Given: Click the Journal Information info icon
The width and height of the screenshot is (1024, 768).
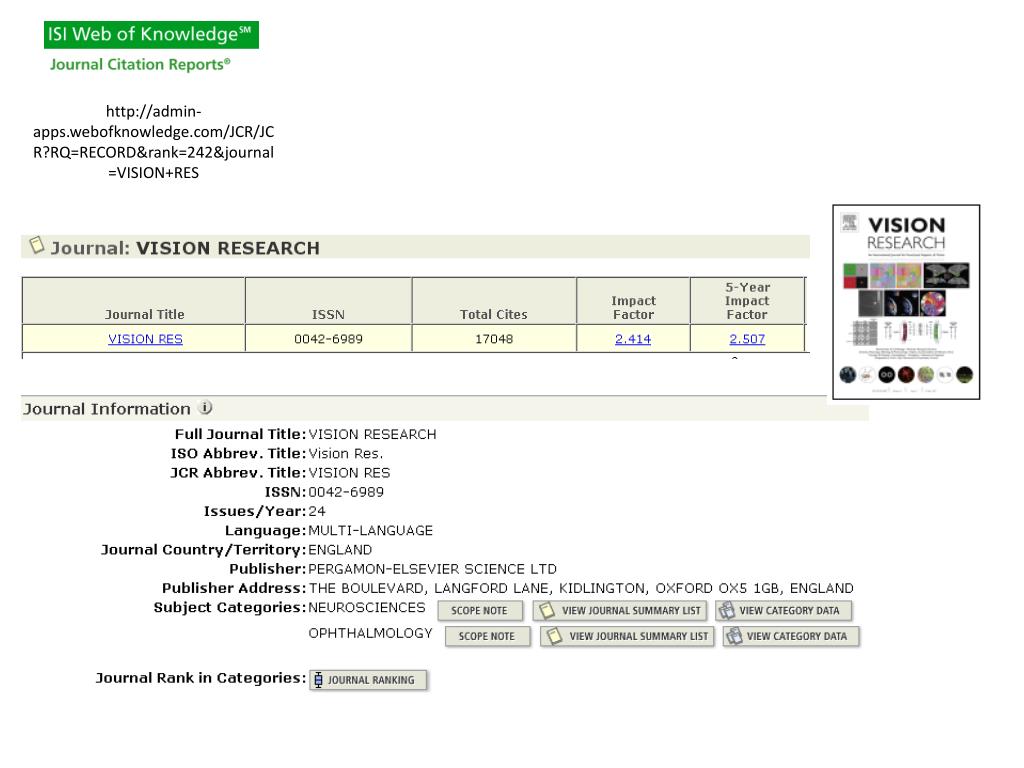Looking at the screenshot, I should coord(205,408).
